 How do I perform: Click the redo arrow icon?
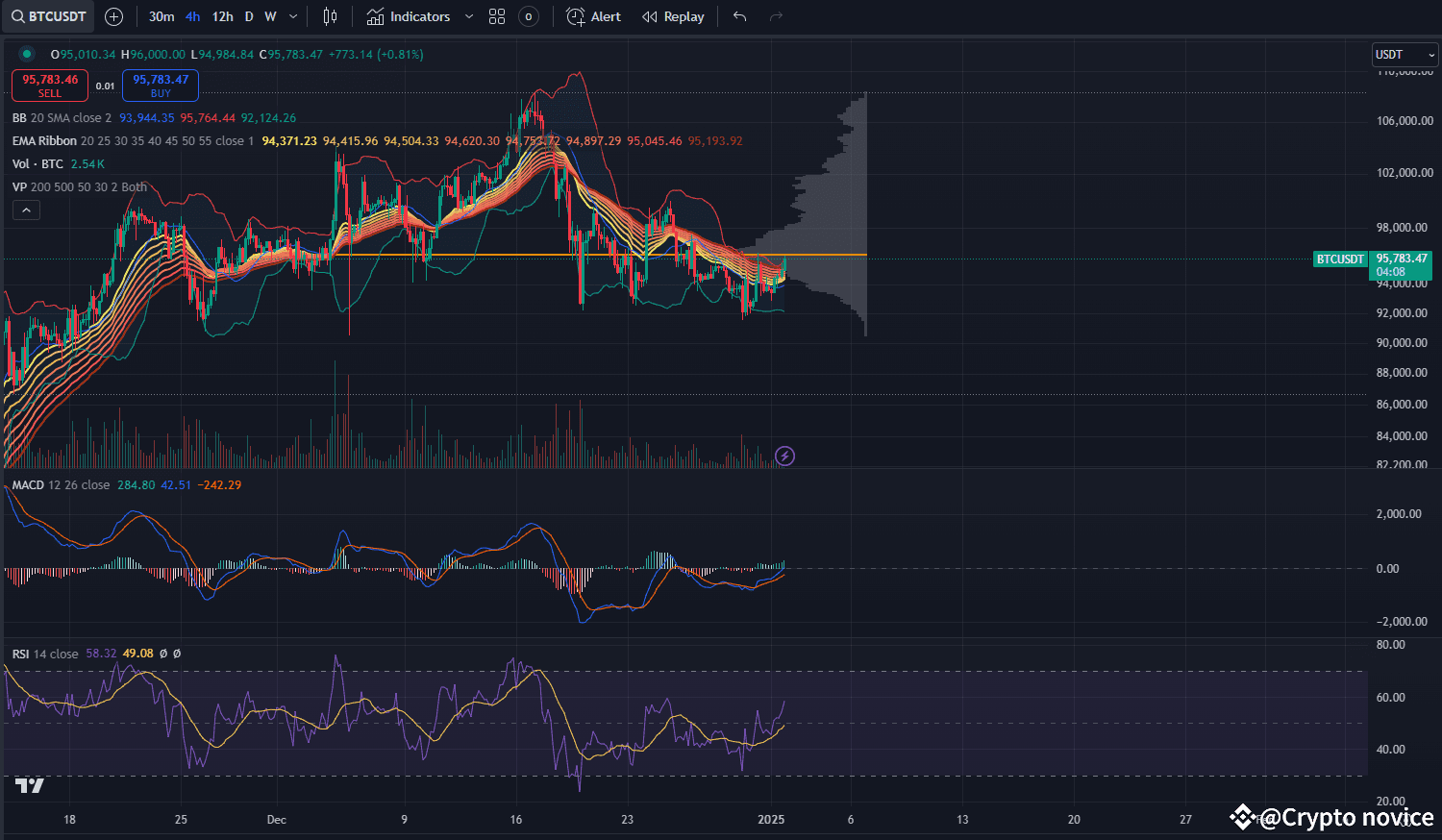[777, 16]
